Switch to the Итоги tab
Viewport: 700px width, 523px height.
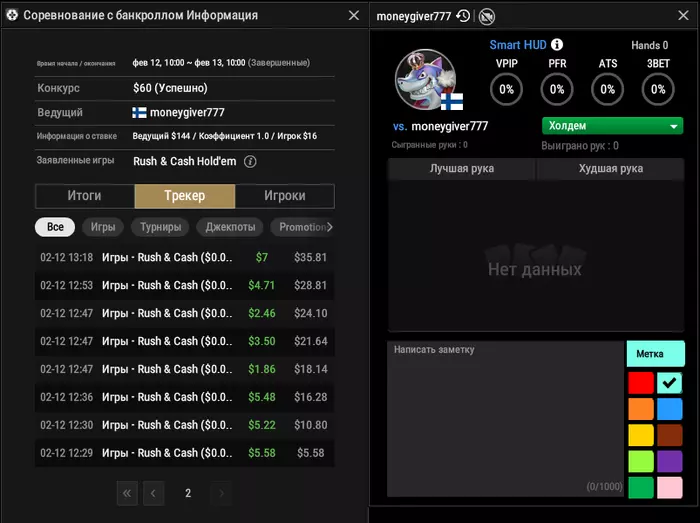(85, 196)
